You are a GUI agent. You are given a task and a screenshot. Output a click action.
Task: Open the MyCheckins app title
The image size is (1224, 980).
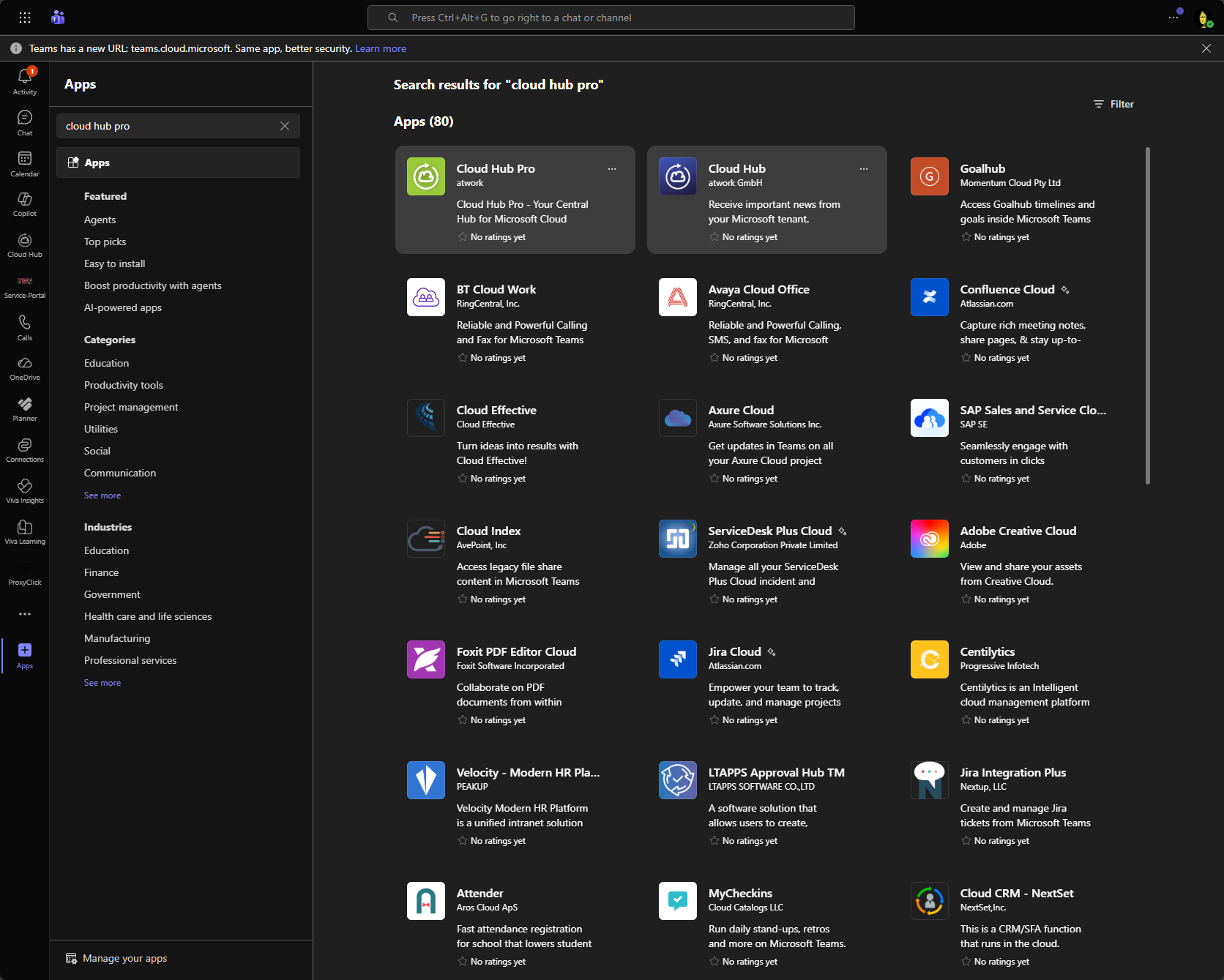[x=740, y=894]
